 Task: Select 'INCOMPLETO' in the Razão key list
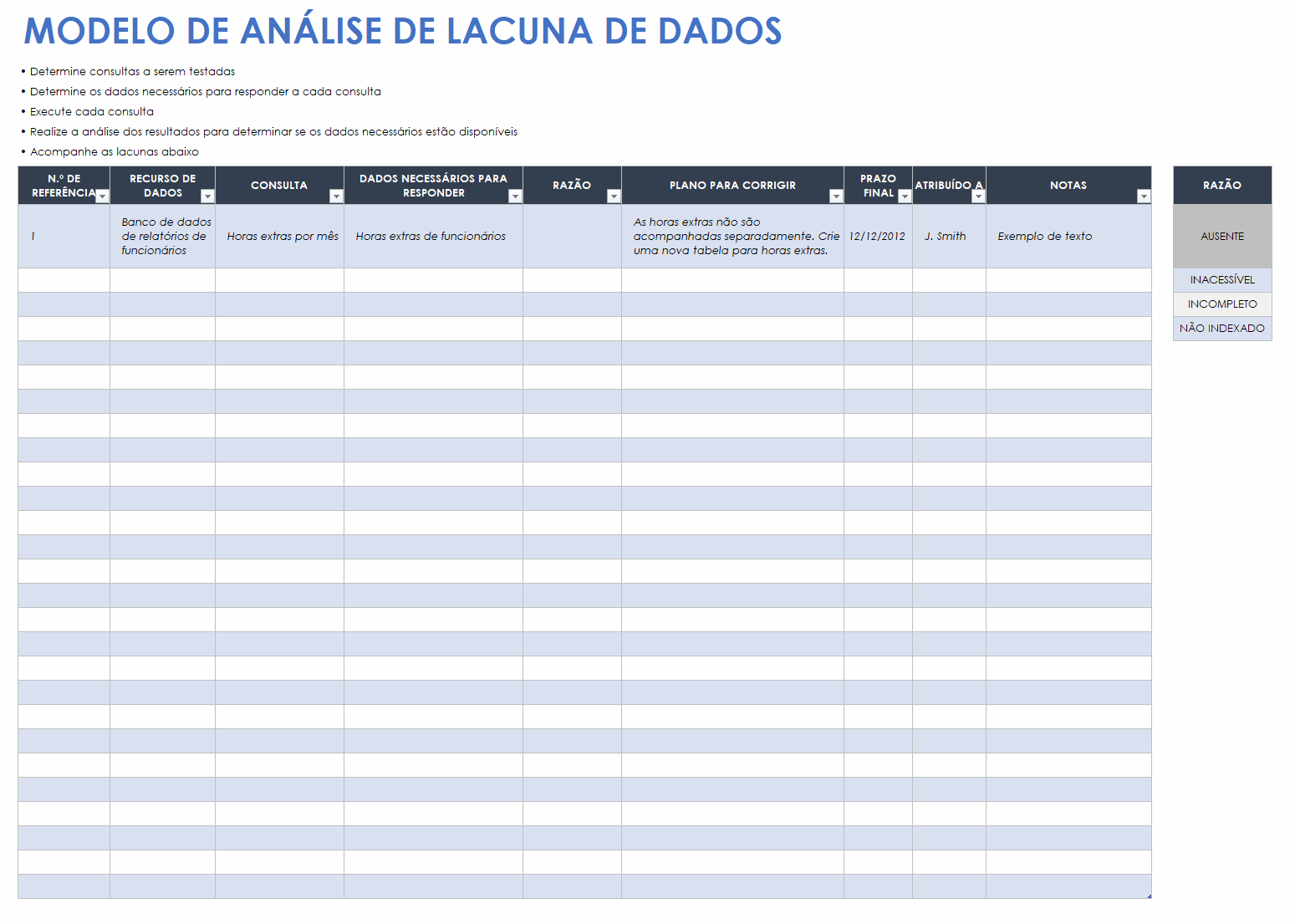(x=1222, y=304)
